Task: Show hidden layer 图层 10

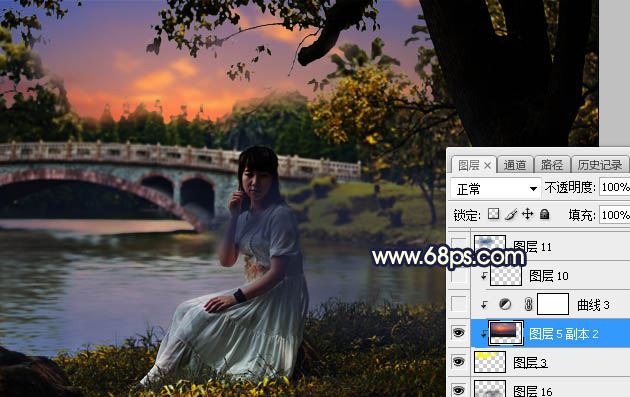Action: (x=458, y=275)
